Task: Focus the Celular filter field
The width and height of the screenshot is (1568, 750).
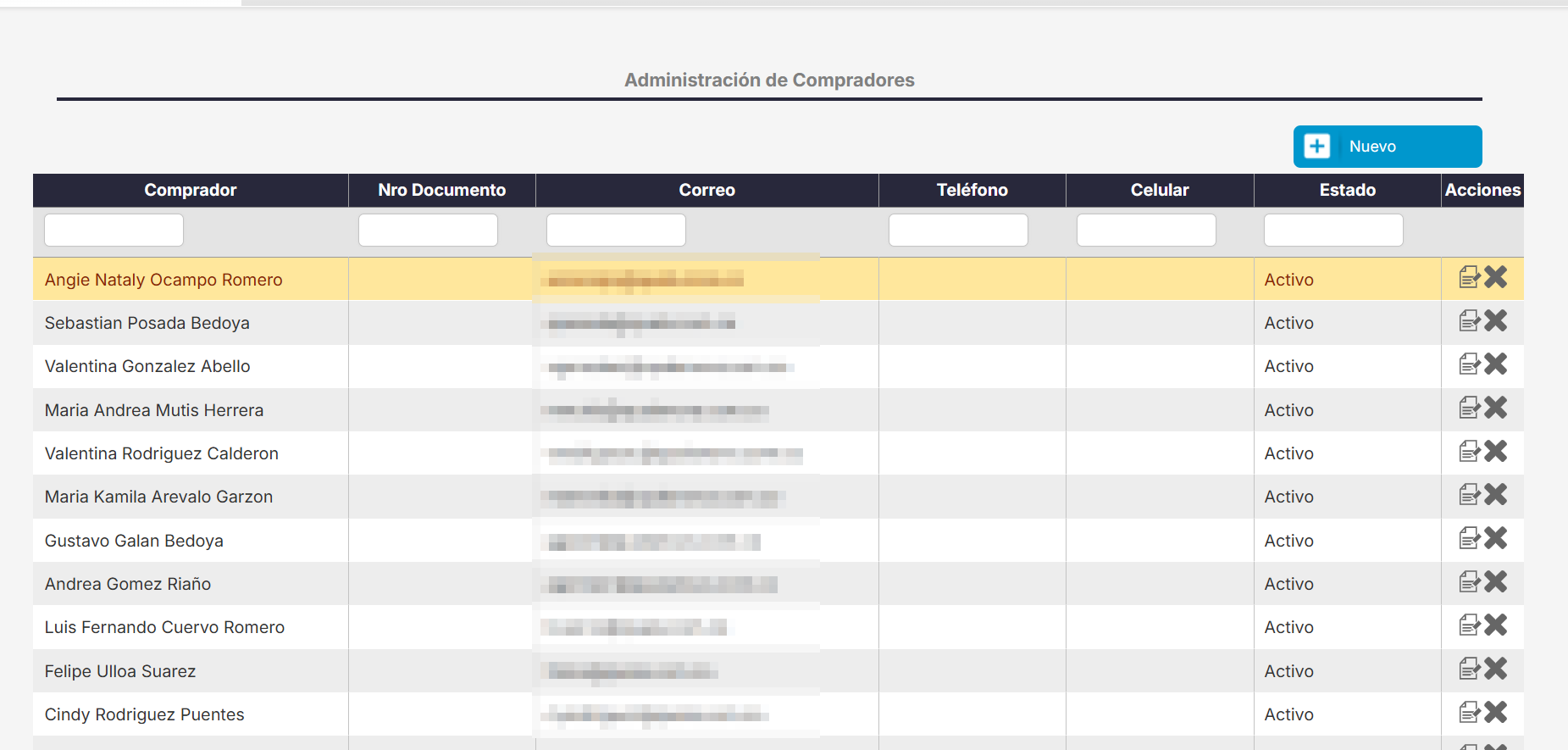Action: tap(1146, 230)
